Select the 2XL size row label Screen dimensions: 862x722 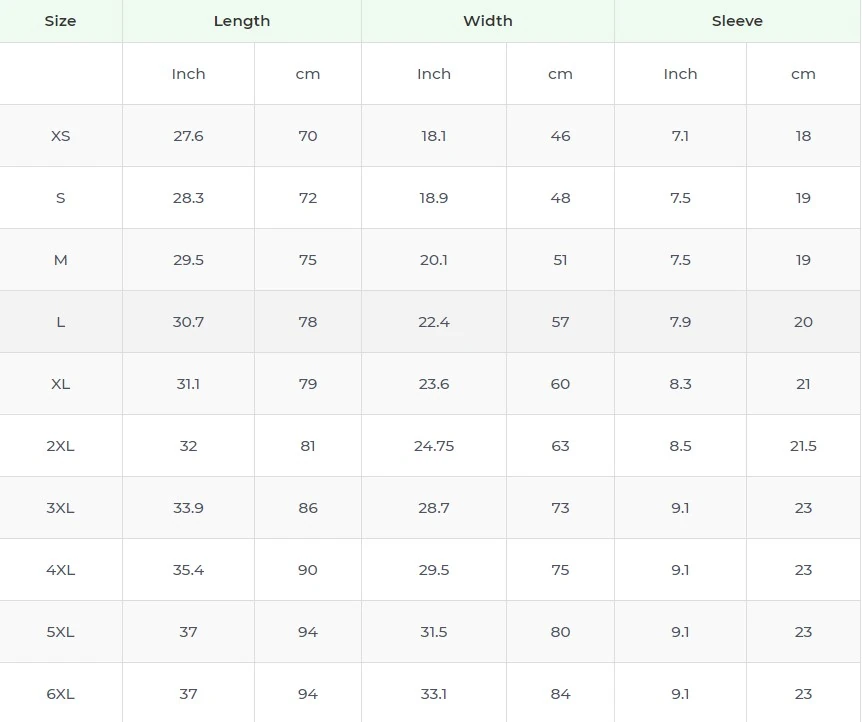[x=60, y=446]
